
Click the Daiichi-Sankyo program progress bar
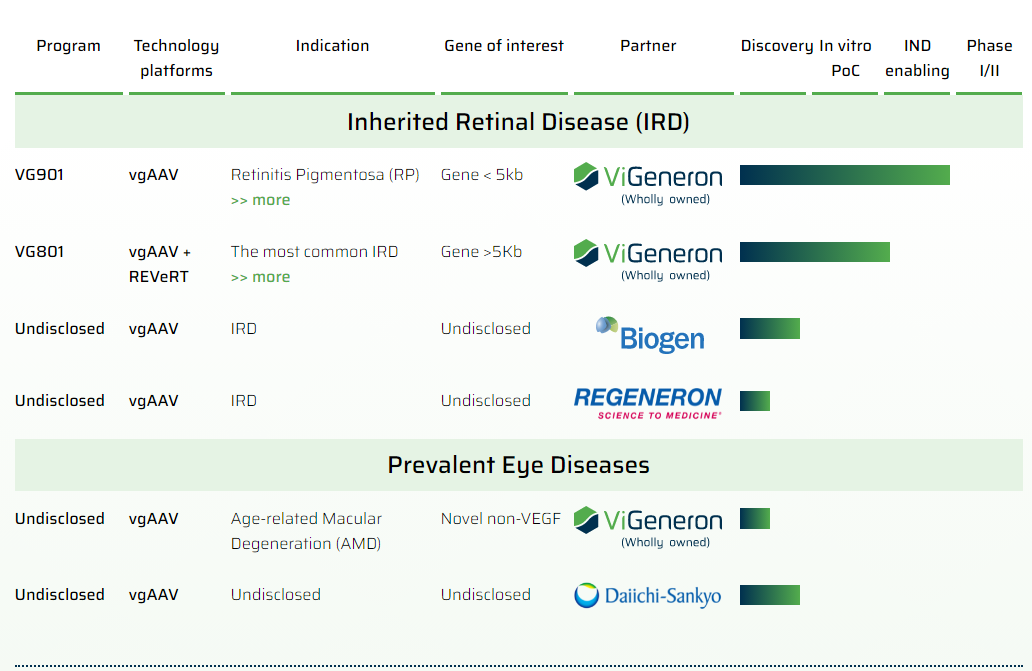click(x=769, y=595)
